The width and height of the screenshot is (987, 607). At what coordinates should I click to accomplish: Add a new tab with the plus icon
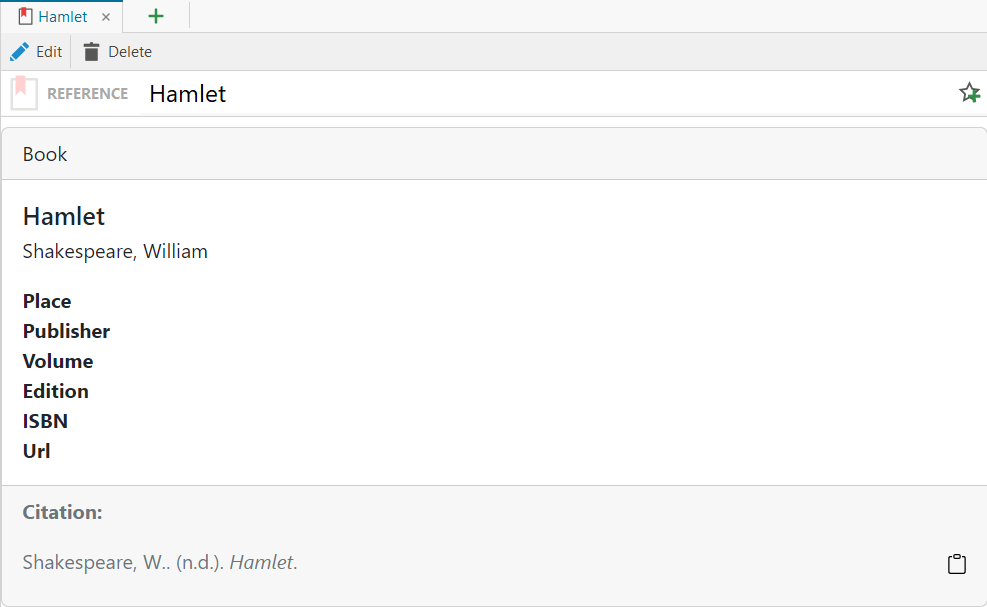156,17
